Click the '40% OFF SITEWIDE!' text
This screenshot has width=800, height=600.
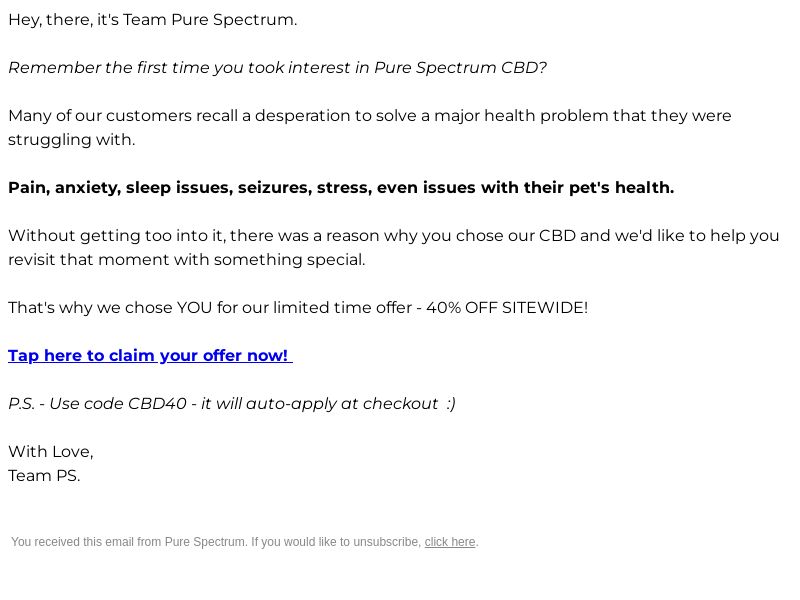click(507, 308)
